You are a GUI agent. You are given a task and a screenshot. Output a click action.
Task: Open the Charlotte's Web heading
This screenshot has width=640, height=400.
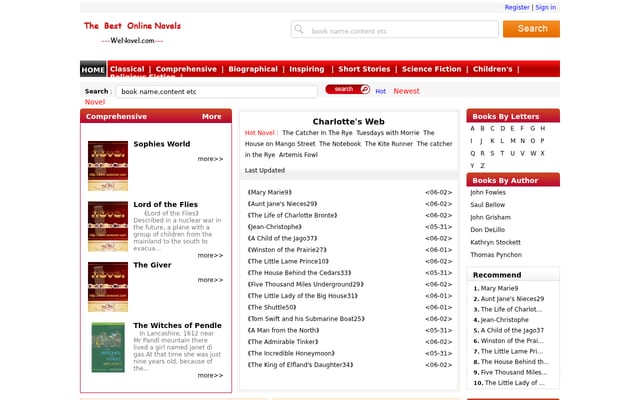[x=349, y=122]
